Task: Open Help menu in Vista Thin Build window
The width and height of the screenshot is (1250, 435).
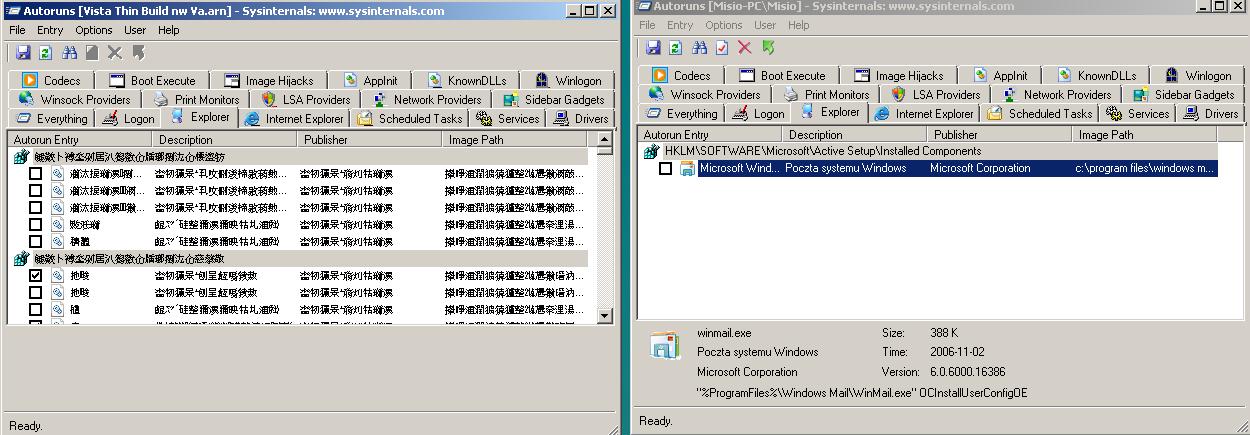Action: coord(169,30)
